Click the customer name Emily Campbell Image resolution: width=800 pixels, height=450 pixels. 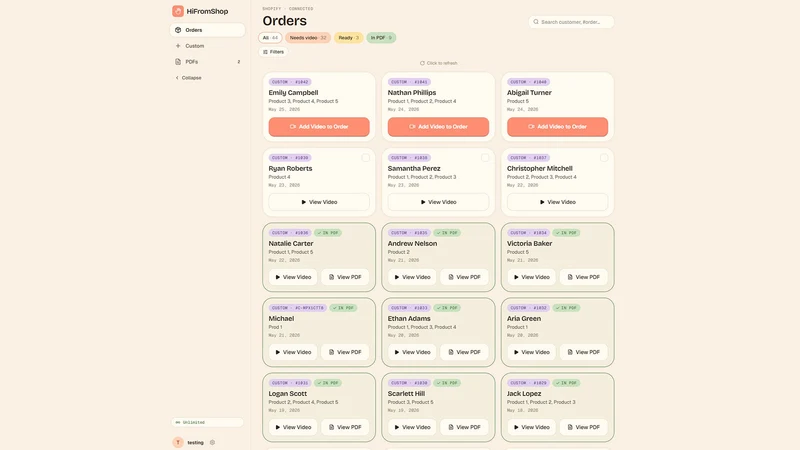point(293,93)
